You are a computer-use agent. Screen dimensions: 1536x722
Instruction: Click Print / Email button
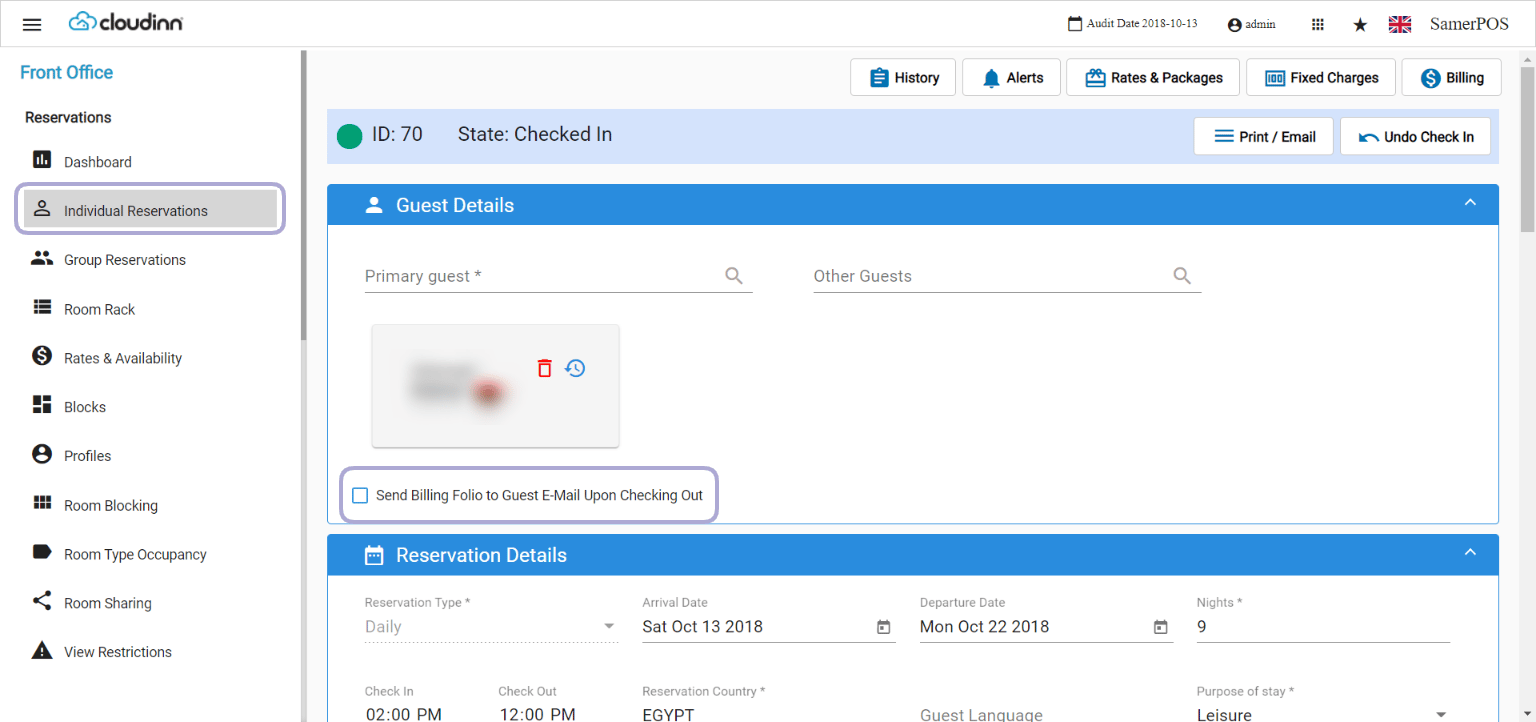[x=1264, y=136]
